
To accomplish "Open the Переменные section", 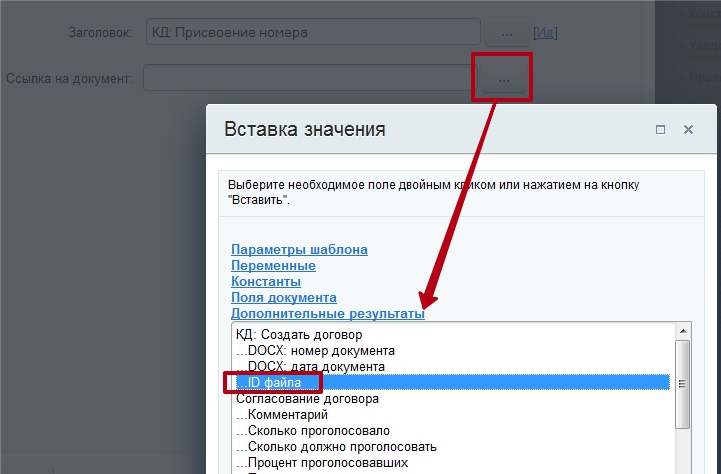I will tap(273, 265).
